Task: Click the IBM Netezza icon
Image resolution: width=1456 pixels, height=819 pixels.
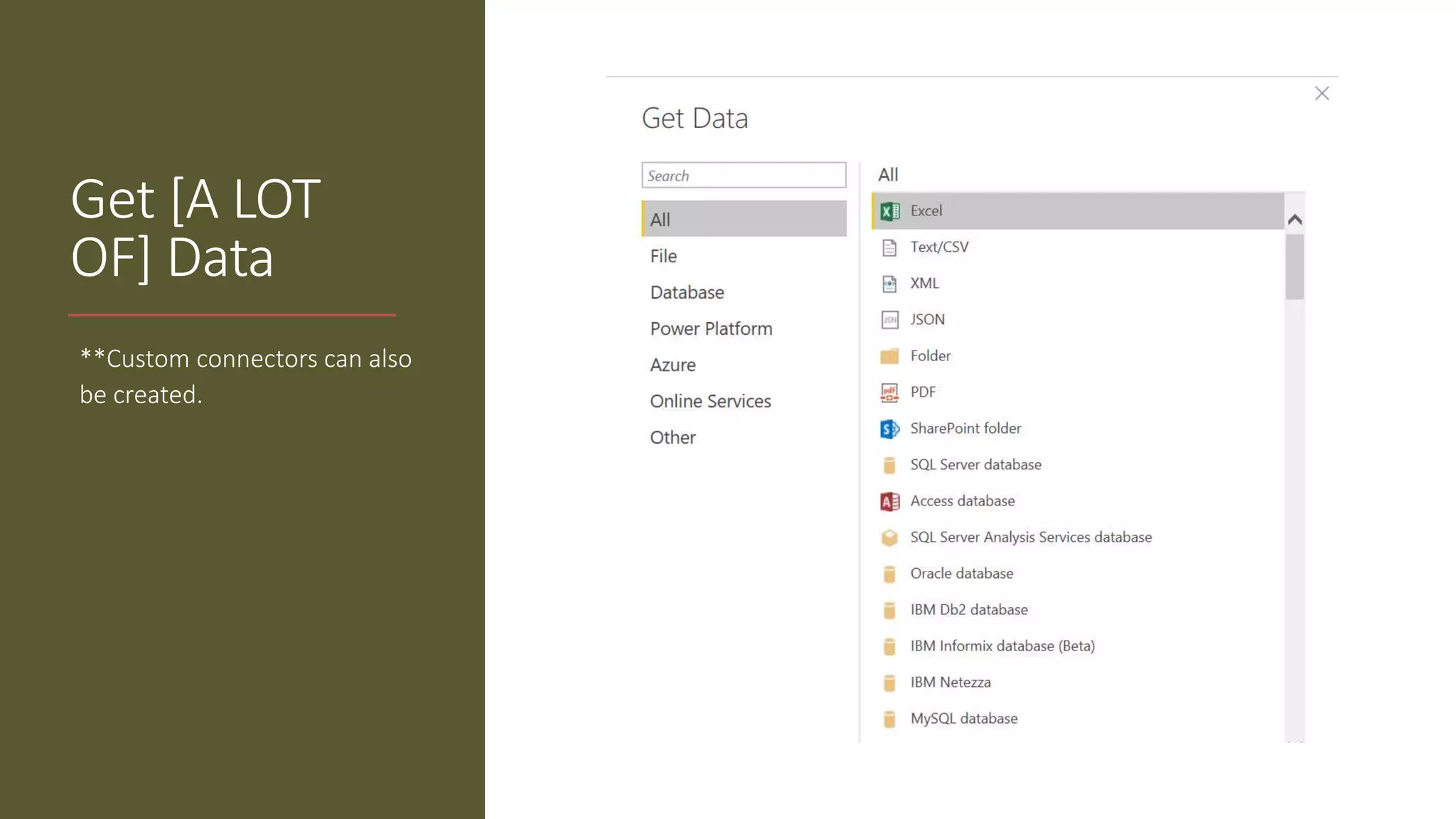Action: [889, 682]
